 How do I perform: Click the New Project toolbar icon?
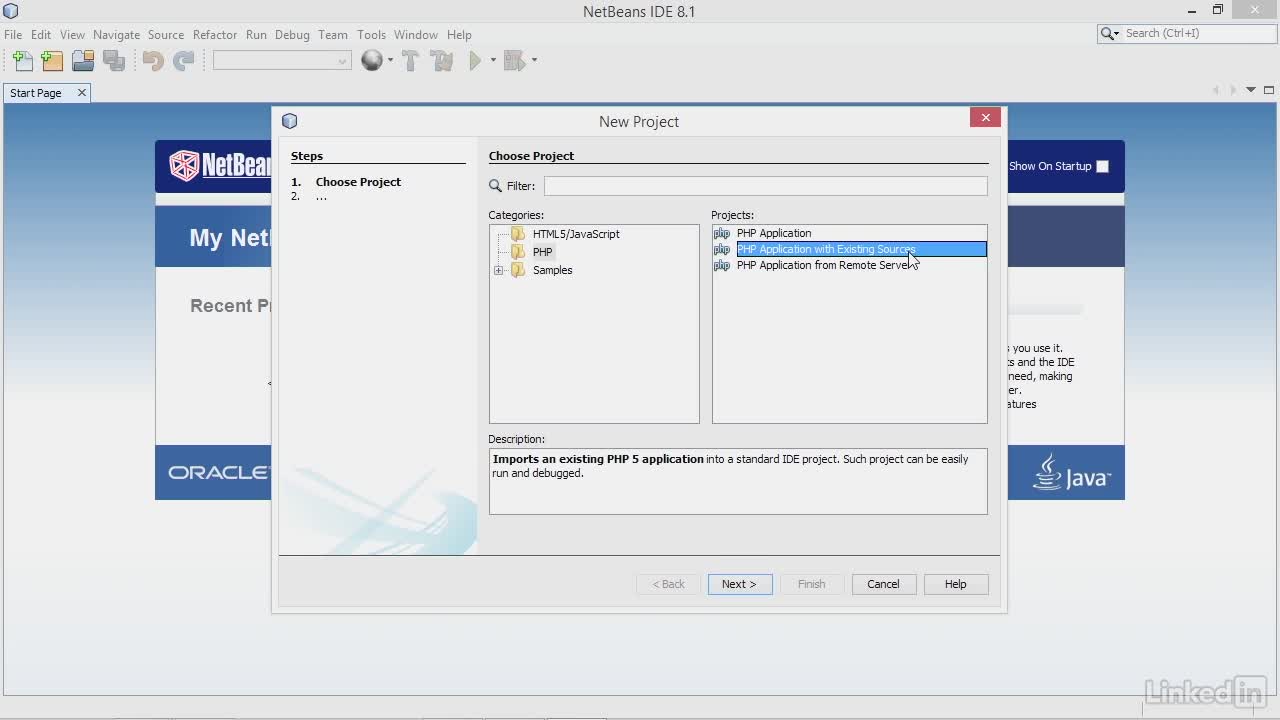point(52,61)
